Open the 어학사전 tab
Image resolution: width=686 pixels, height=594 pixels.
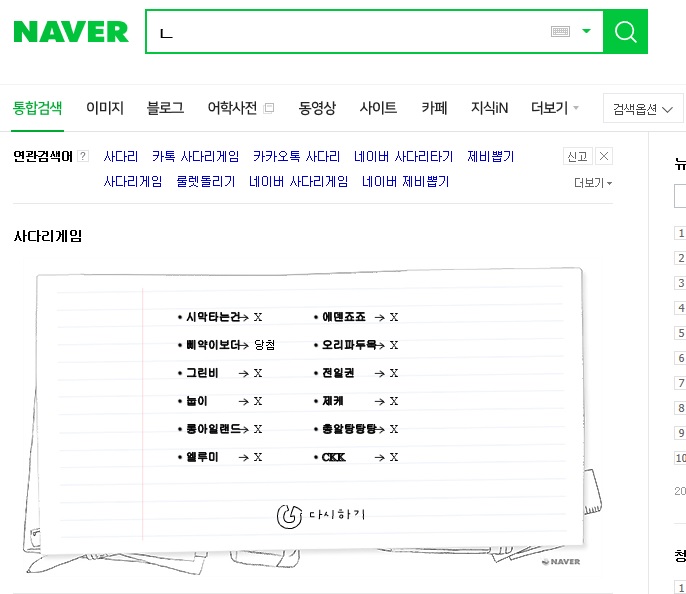pyautogui.click(x=232, y=108)
